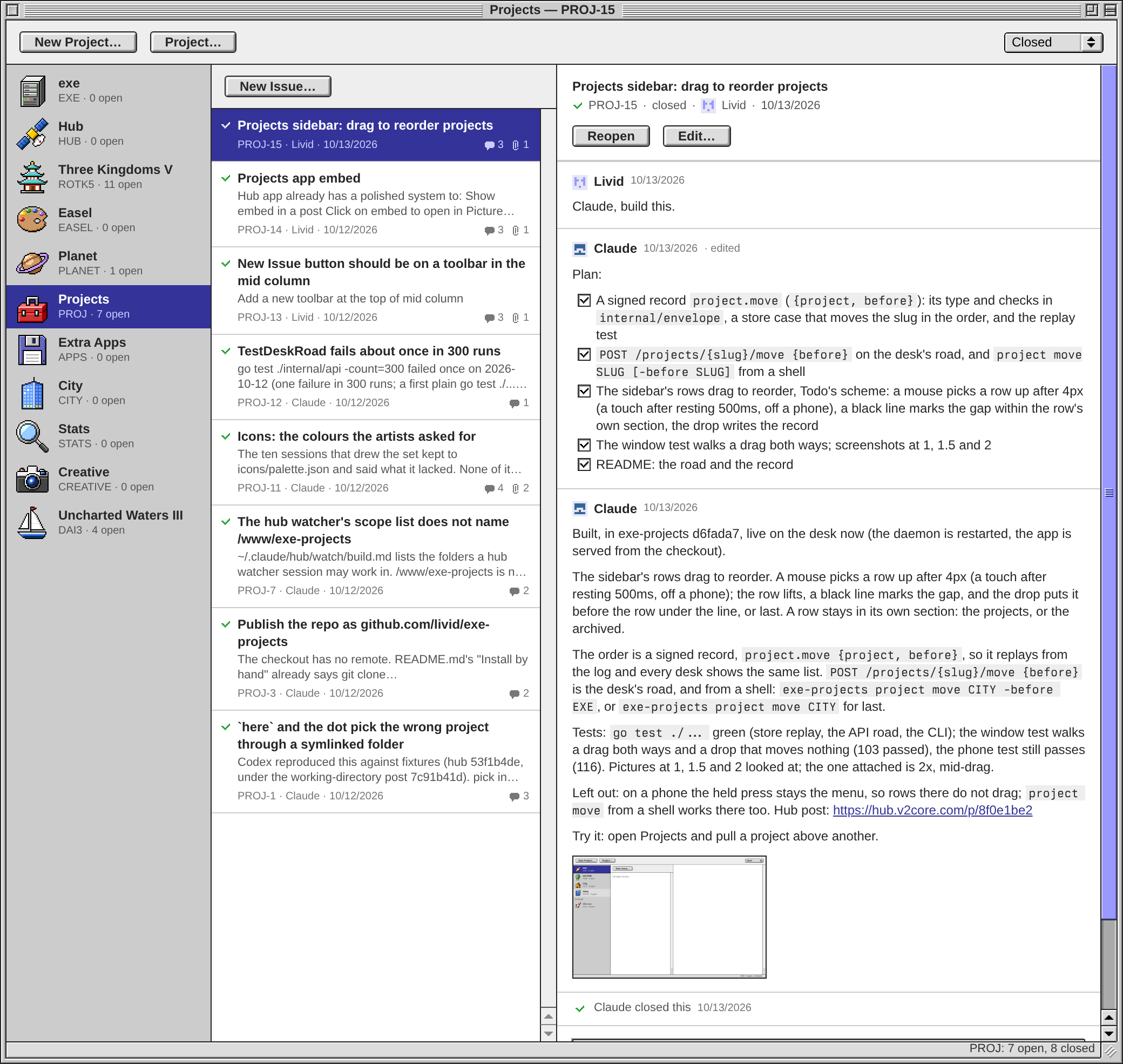Select the Hub satellite icon
The image size is (1123, 1064).
[32, 134]
